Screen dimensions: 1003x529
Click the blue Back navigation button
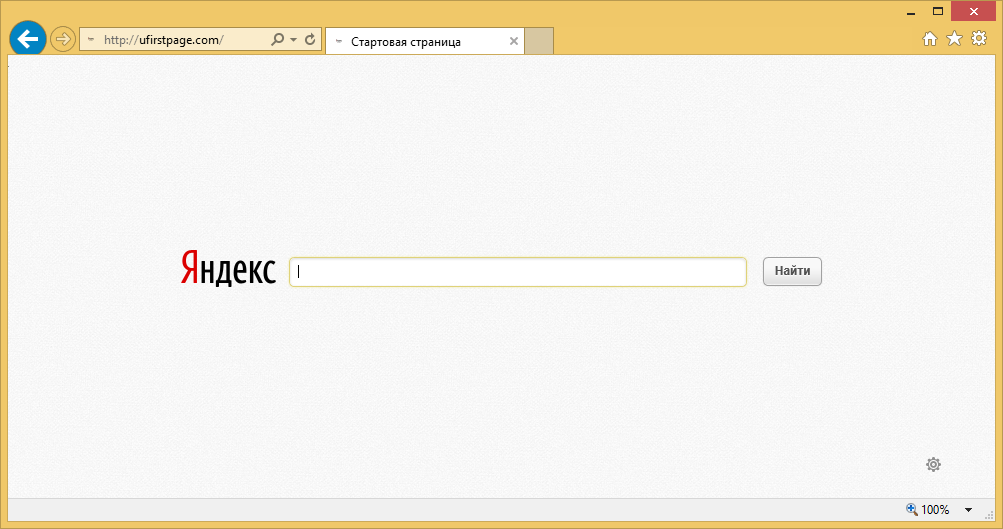[27, 39]
